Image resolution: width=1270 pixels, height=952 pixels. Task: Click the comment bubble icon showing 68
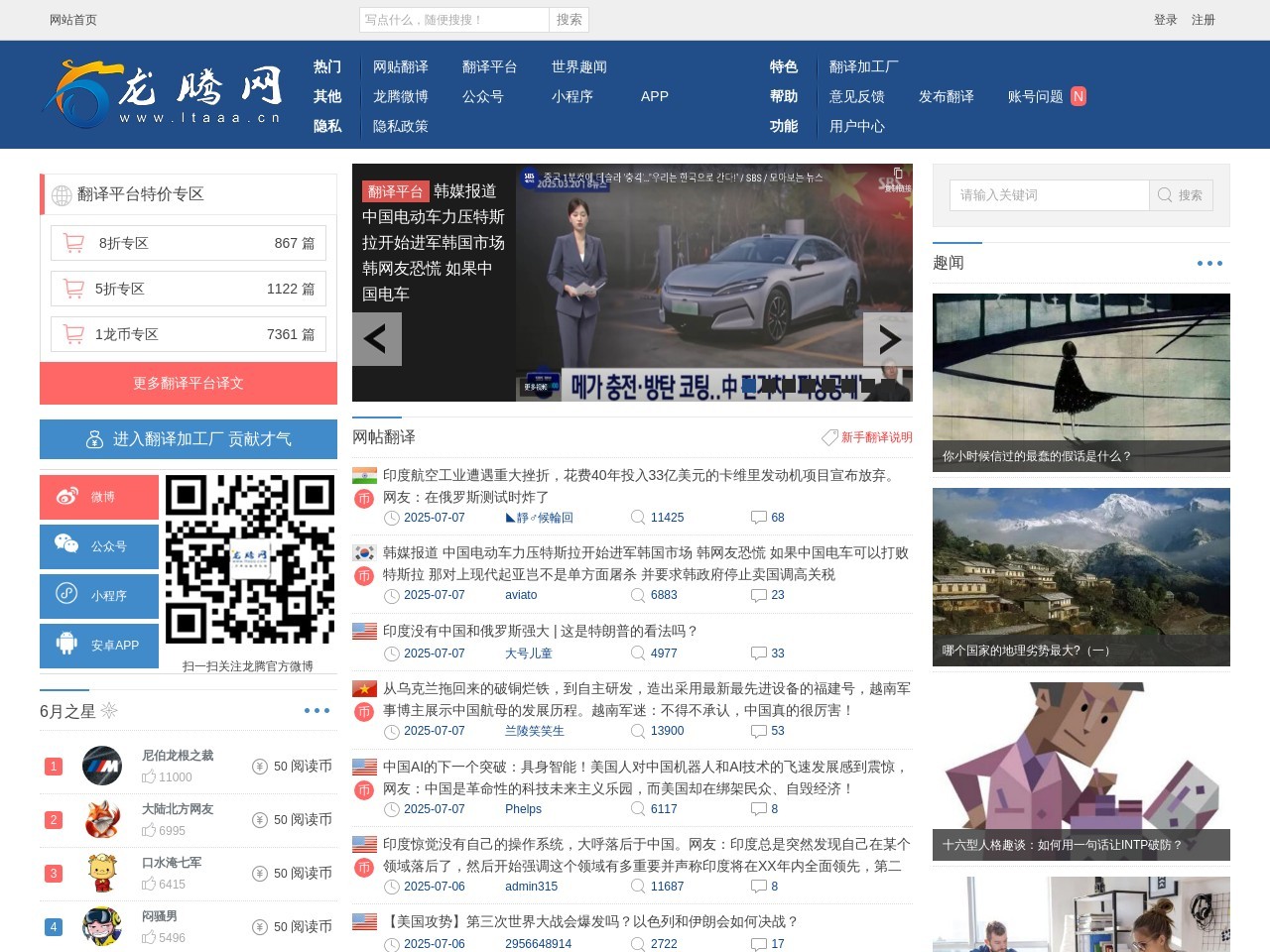click(758, 518)
